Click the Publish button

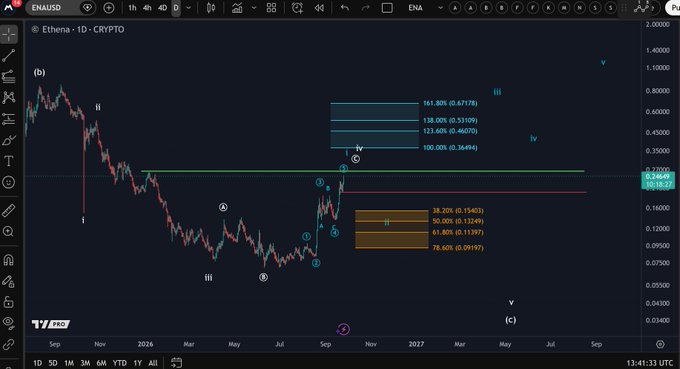[x=673, y=8]
